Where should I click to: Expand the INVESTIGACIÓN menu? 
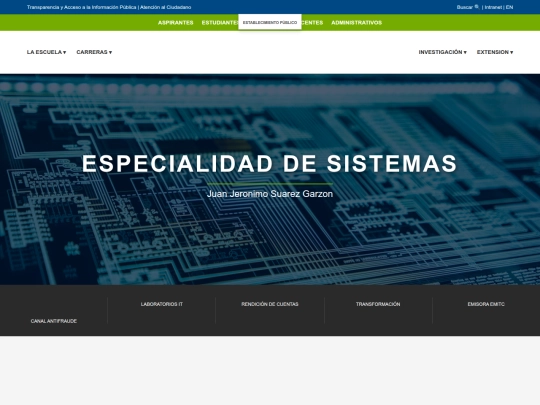point(443,52)
